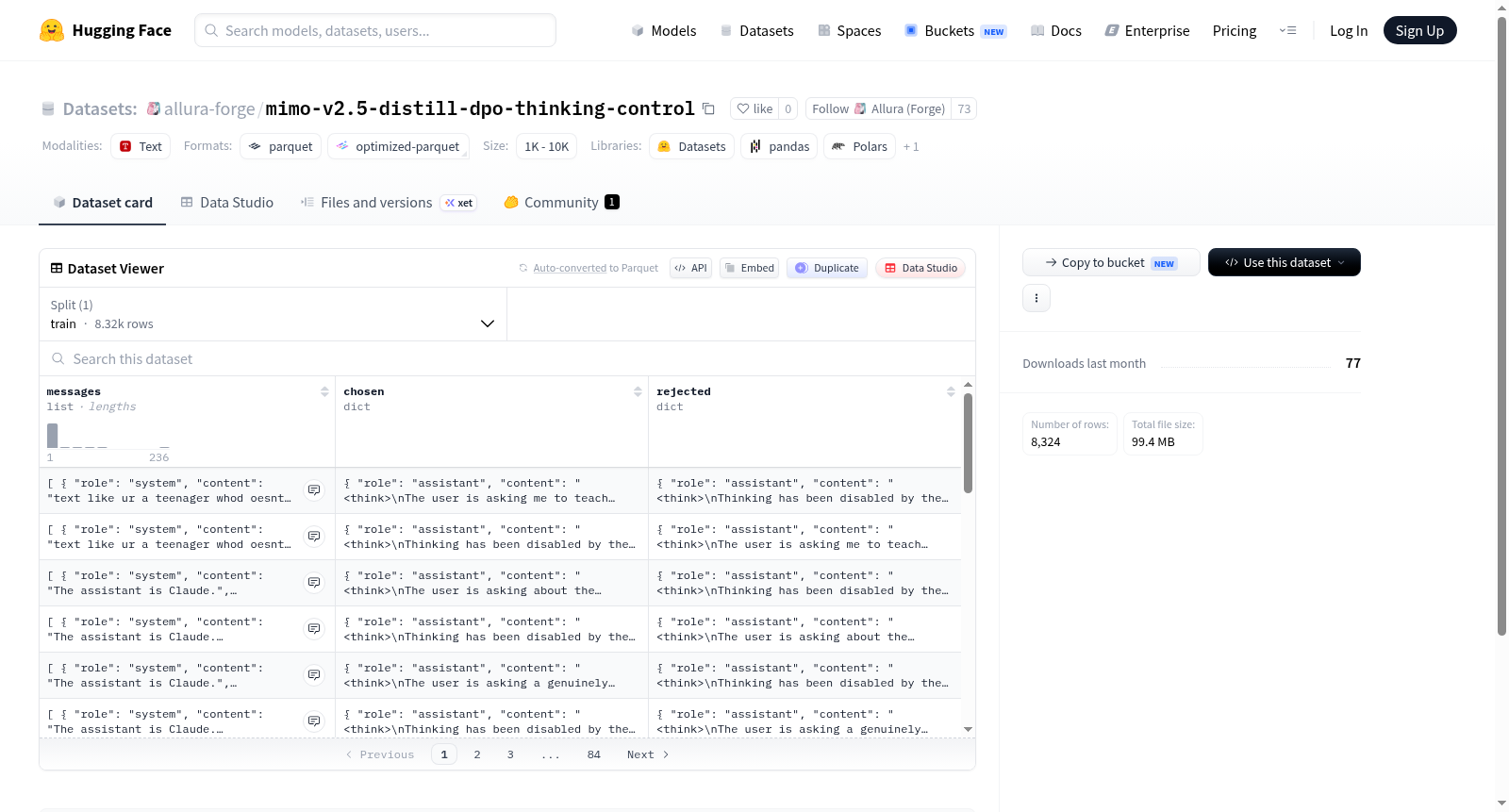Follow Allura (Forge)

pos(878,108)
